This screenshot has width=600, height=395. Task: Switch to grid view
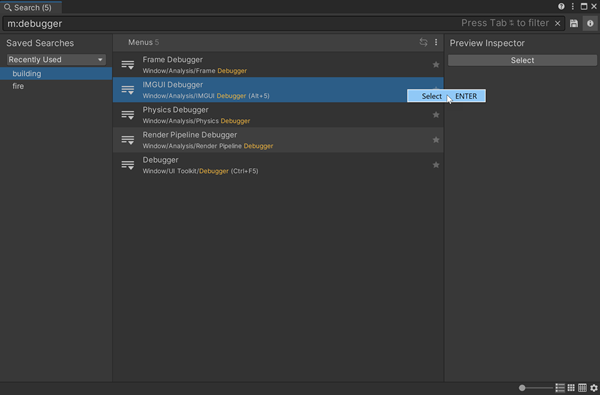[571, 388]
